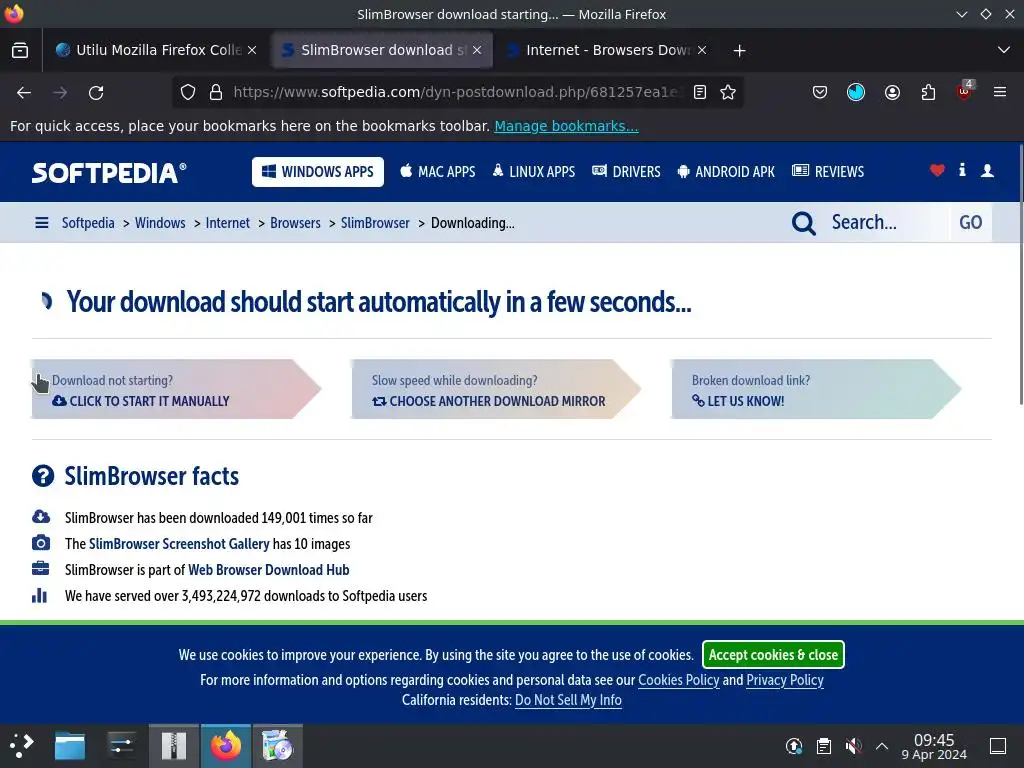Report broken link via Let Us Know
The height and width of the screenshot is (768, 1024).
pyautogui.click(x=815, y=389)
